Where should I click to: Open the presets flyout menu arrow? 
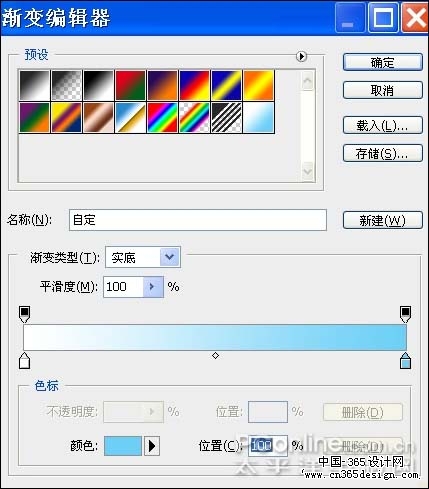301,56
